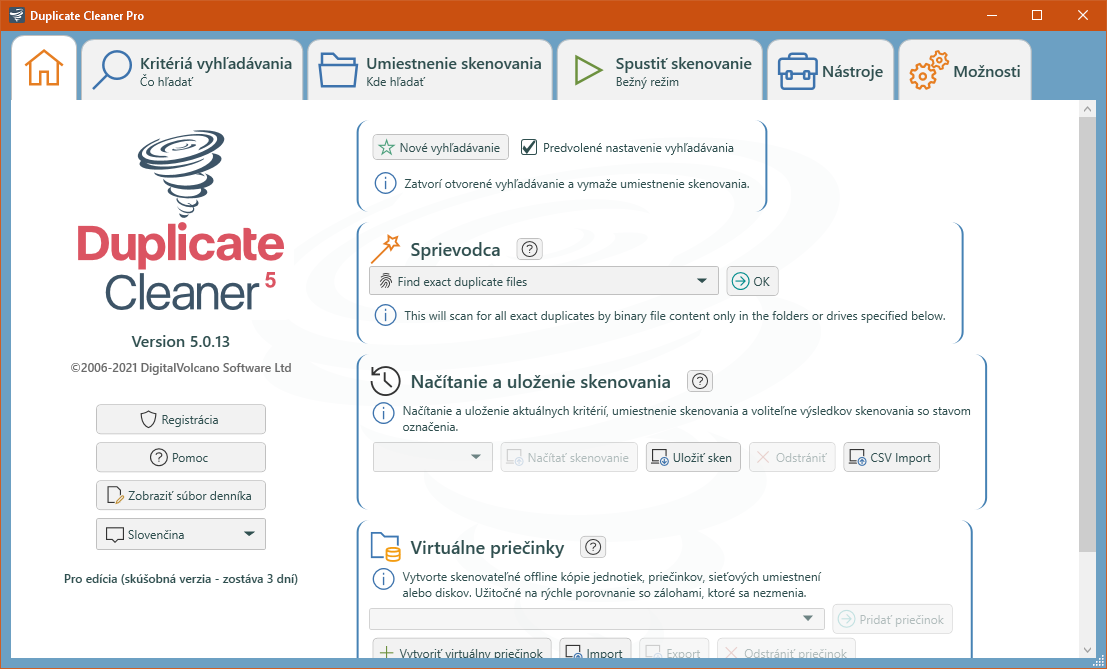
Task: Click the toolbox icon on Nástroje tab
Action: pos(797,72)
